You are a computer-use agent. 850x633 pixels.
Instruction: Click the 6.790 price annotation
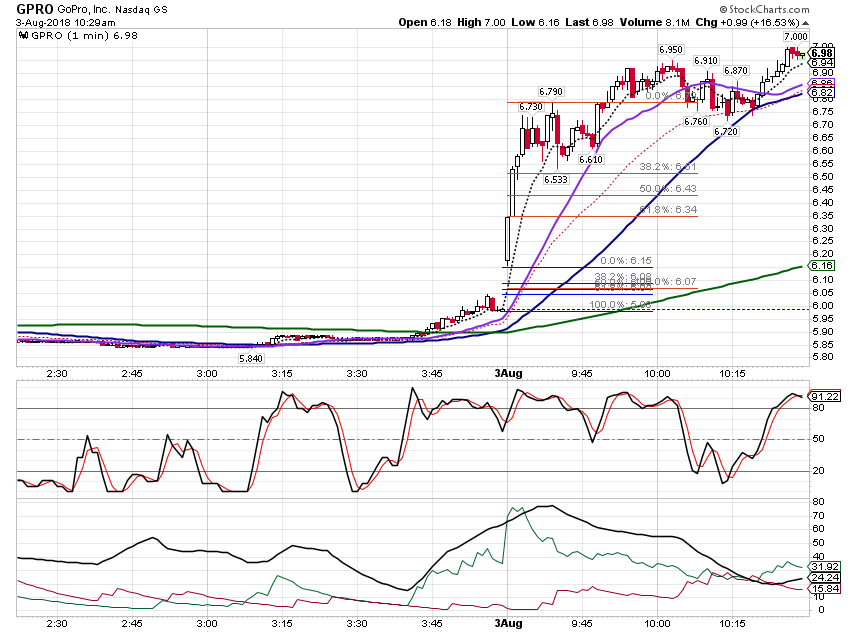click(x=551, y=92)
